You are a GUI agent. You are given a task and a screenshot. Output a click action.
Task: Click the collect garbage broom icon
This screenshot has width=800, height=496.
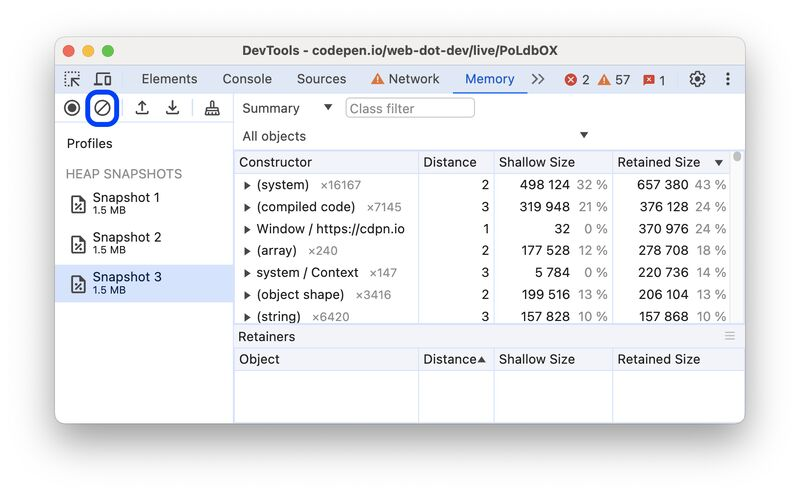pyautogui.click(x=212, y=108)
